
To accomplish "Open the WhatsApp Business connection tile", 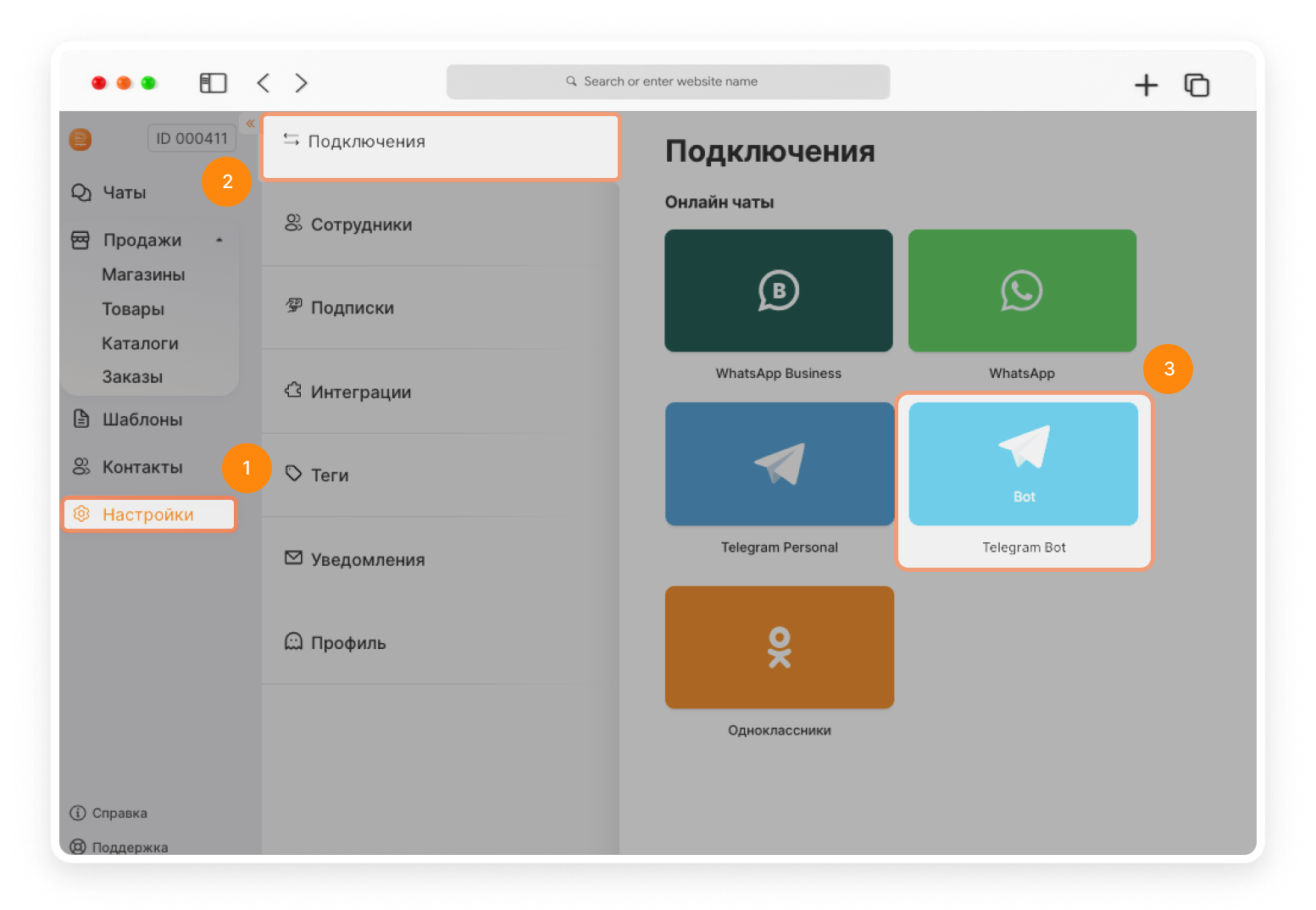I will pyautogui.click(x=779, y=291).
